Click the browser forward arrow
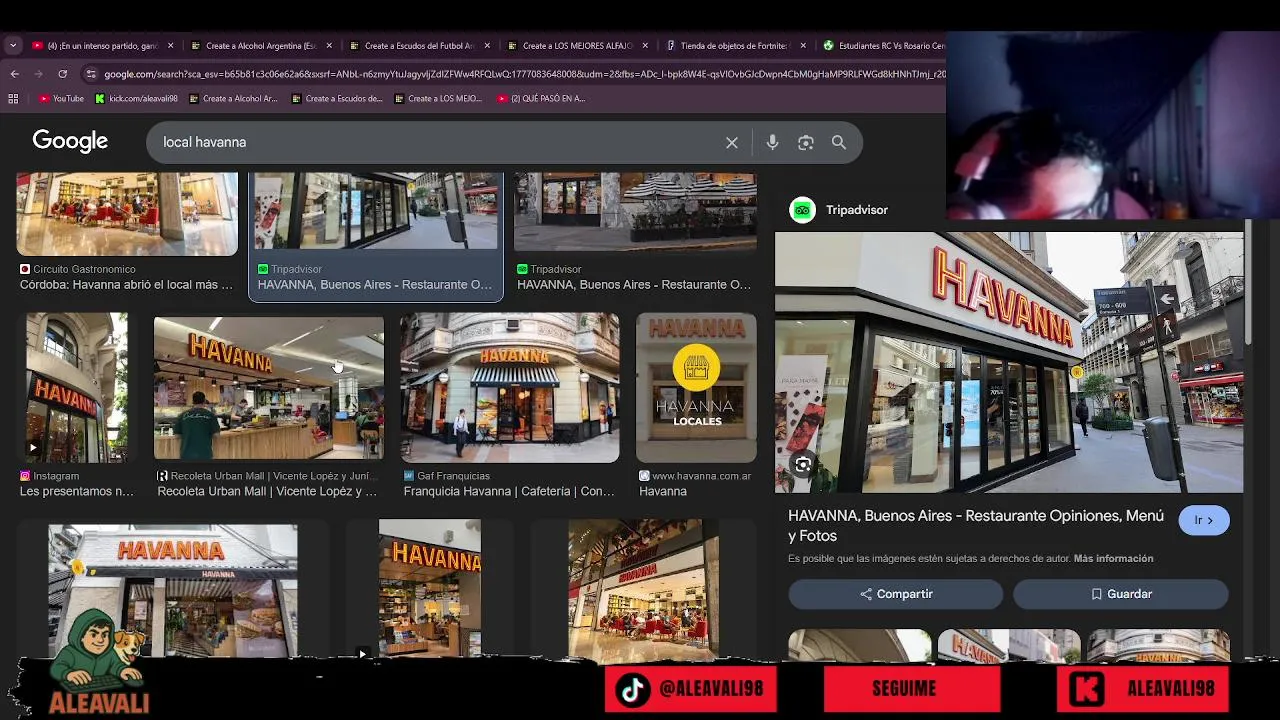 tap(38, 74)
